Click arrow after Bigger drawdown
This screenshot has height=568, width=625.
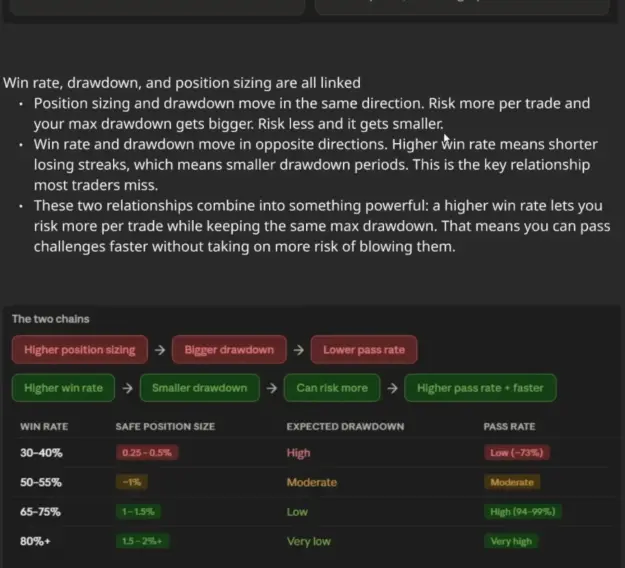[299, 350]
